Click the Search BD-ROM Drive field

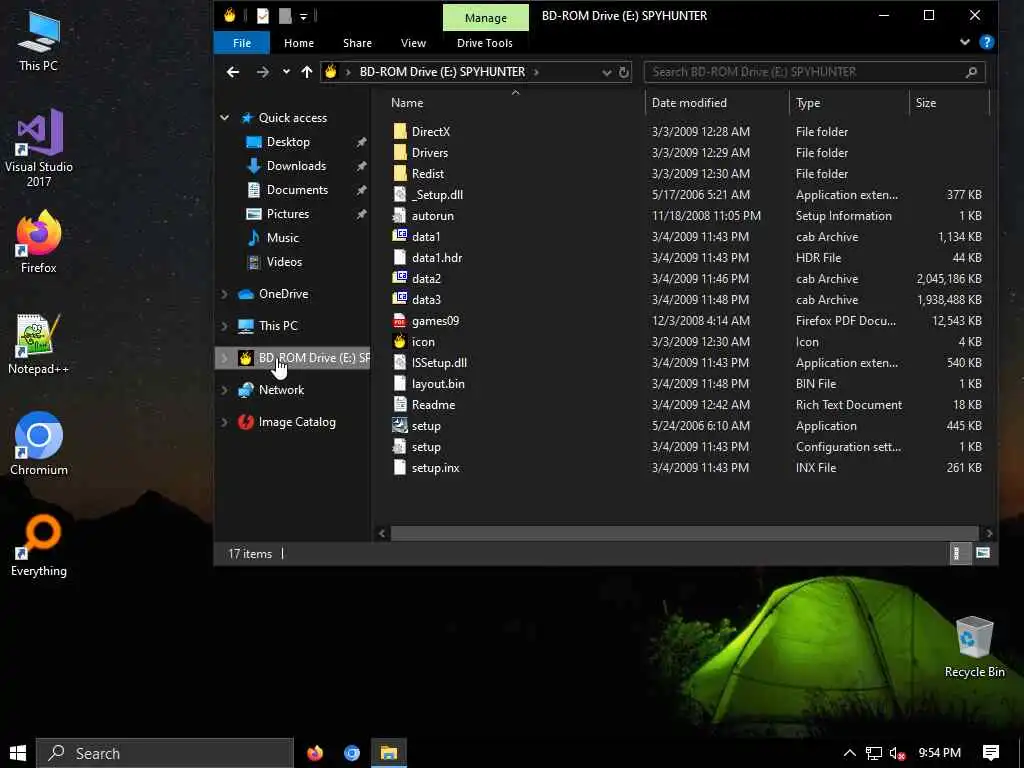tap(814, 72)
